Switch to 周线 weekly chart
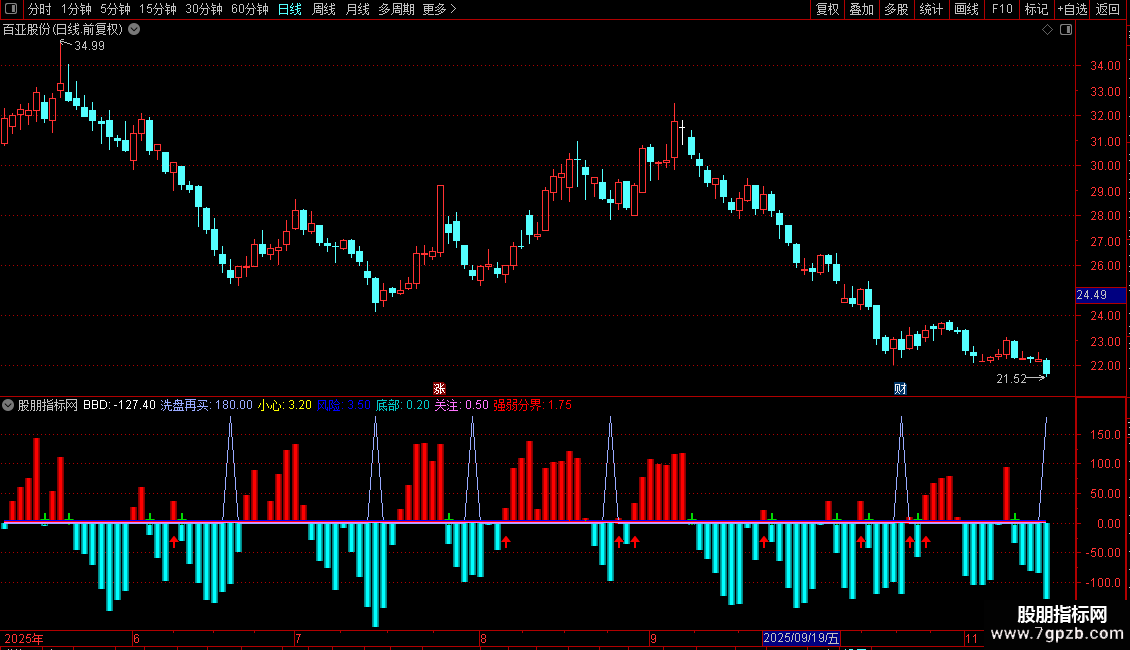This screenshot has height=650, width=1130. click(x=324, y=9)
